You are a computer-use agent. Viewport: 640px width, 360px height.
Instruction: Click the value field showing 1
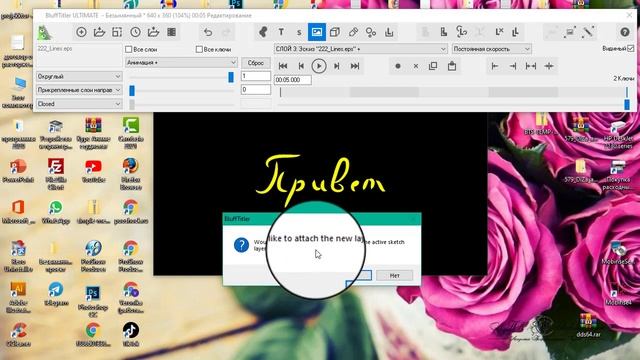coord(256,76)
